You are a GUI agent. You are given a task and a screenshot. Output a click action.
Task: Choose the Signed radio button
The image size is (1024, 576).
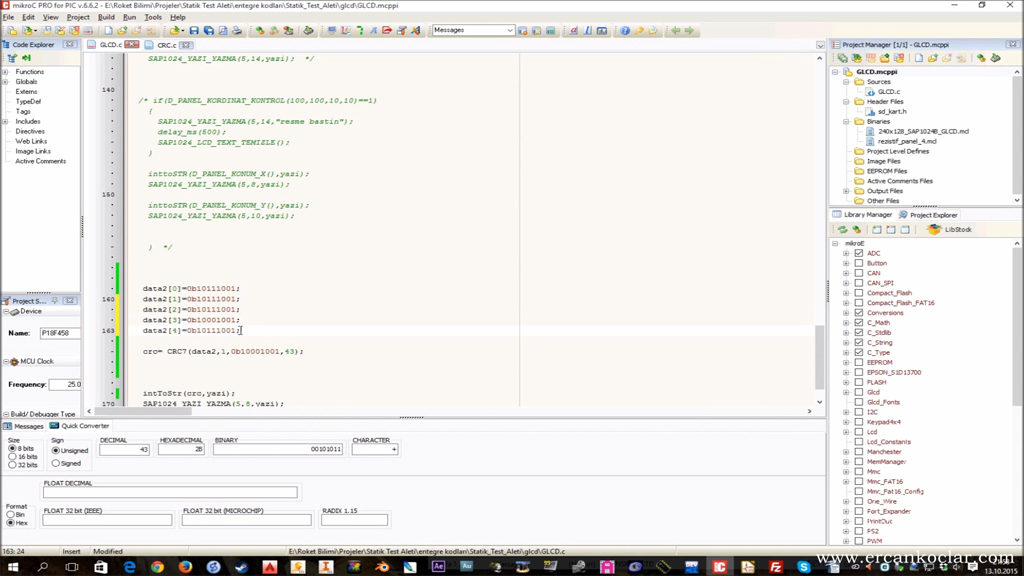[56, 463]
